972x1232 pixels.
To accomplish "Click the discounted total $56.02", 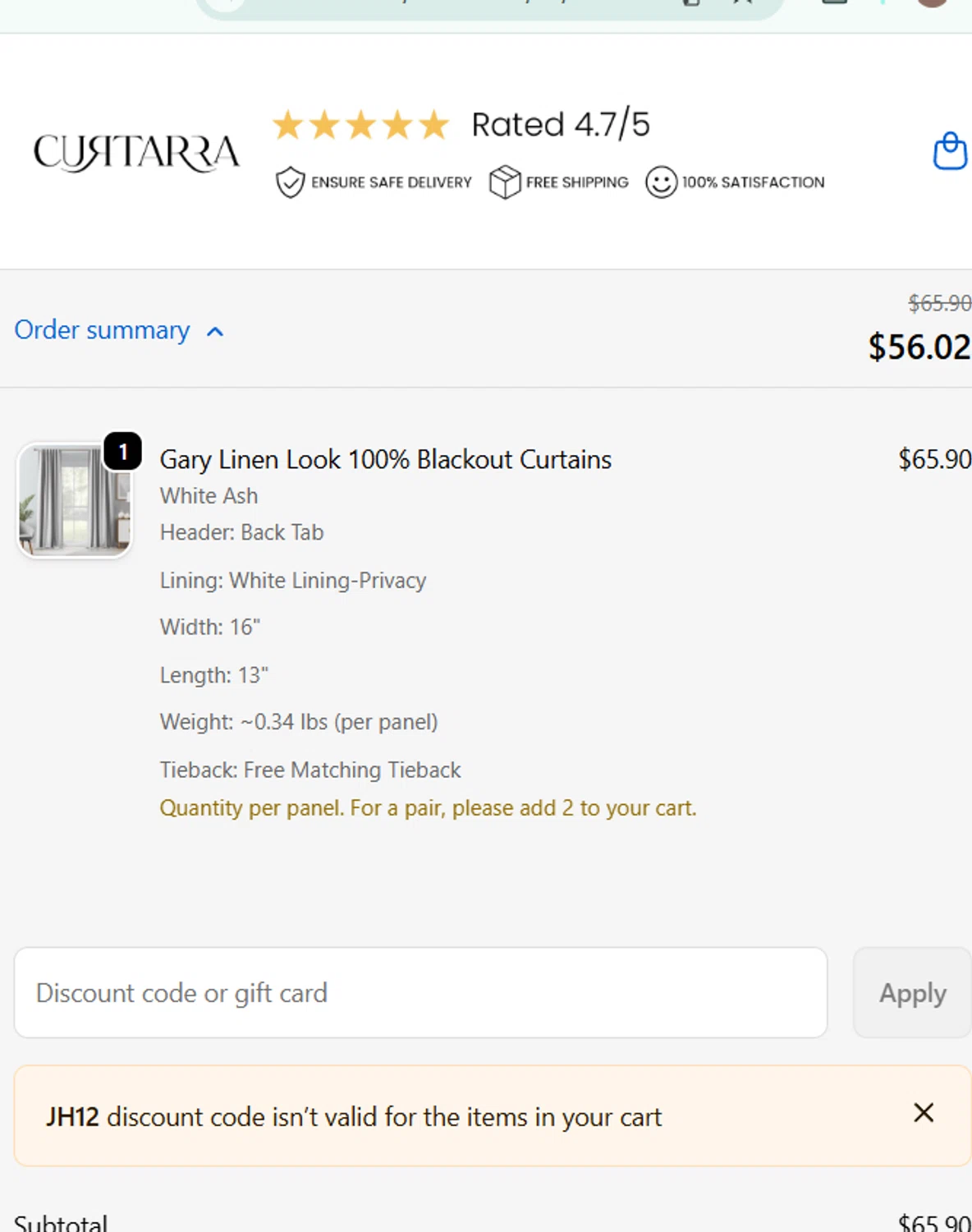I will tap(919, 347).
